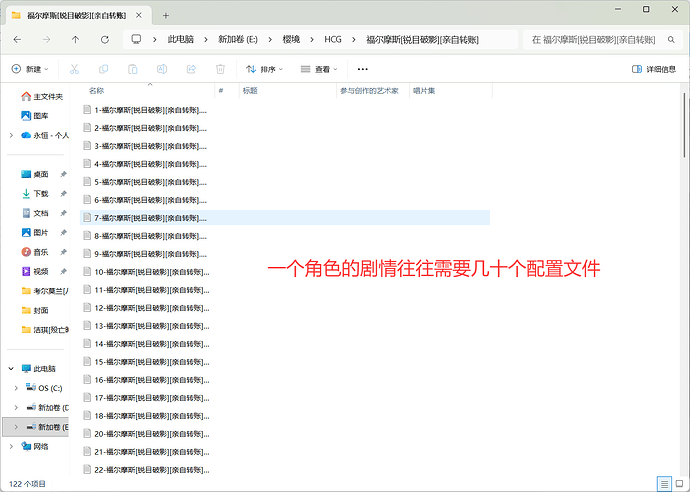Open 文档 in quick access
The width and height of the screenshot is (690, 492).
tap(35, 213)
